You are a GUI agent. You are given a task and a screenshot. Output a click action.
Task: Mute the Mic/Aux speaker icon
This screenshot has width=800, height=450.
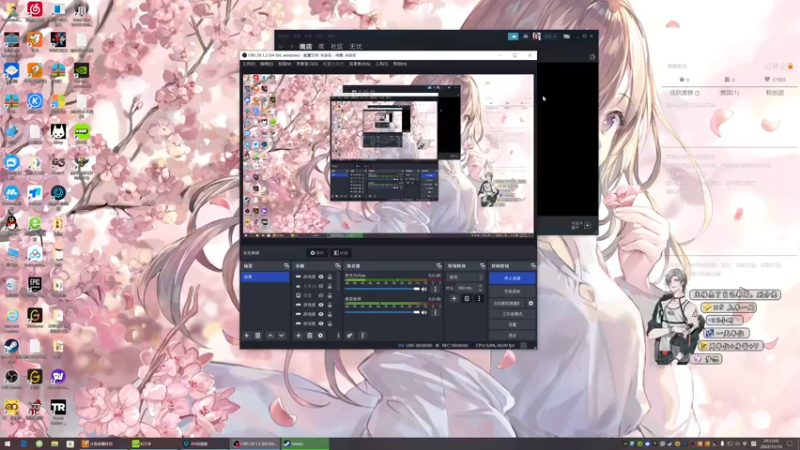424,289
